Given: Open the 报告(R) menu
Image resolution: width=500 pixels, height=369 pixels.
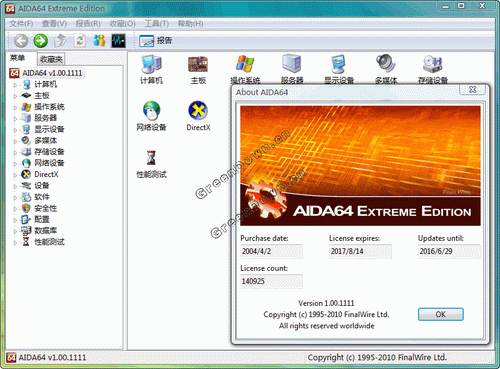Looking at the screenshot, I should [88, 24].
